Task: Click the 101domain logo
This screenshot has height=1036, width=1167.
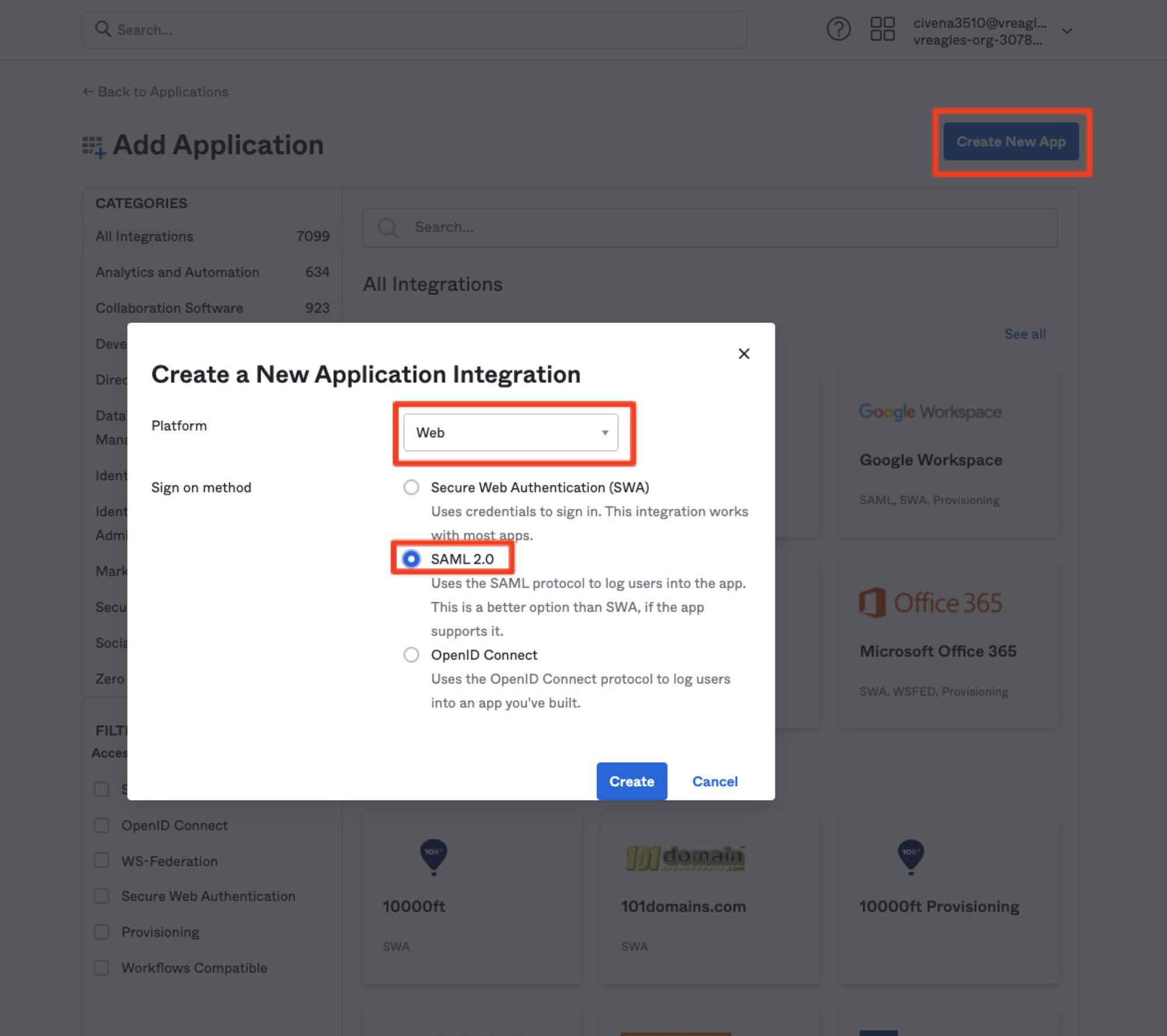Action: pyautogui.click(x=685, y=857)
